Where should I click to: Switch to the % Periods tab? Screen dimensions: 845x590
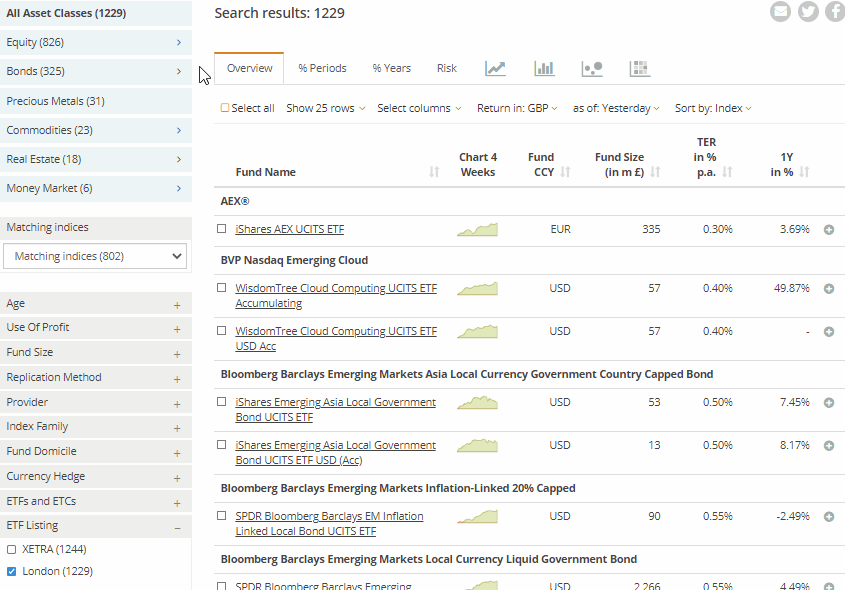322,67
